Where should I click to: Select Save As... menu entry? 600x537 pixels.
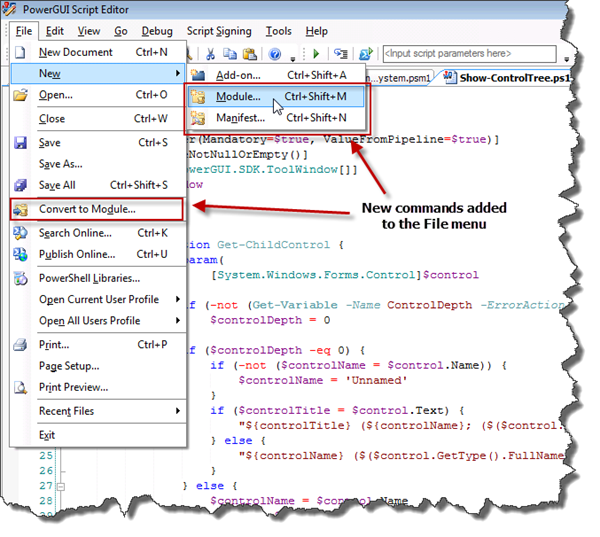(x=98, y=164)
